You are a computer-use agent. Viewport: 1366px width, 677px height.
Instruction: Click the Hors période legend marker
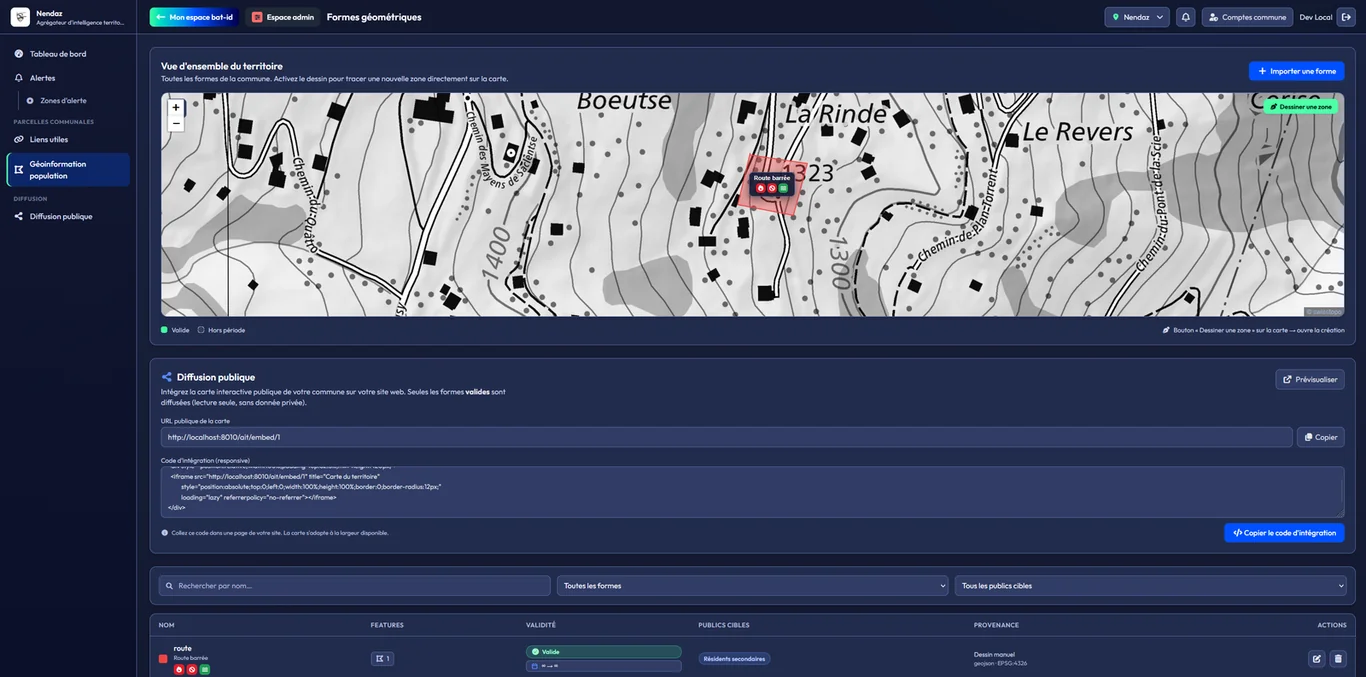point(201,330)
